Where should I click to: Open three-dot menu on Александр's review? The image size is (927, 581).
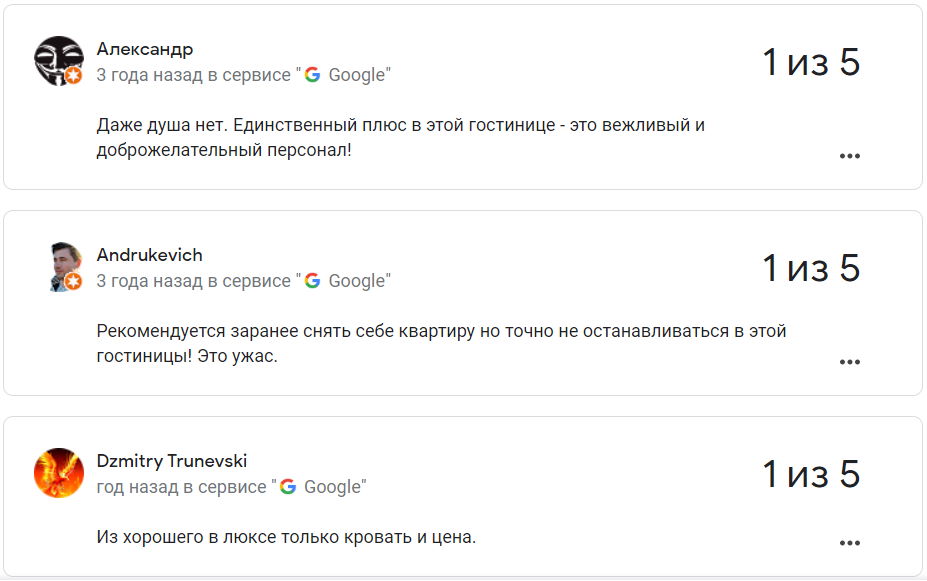(850, 156)
